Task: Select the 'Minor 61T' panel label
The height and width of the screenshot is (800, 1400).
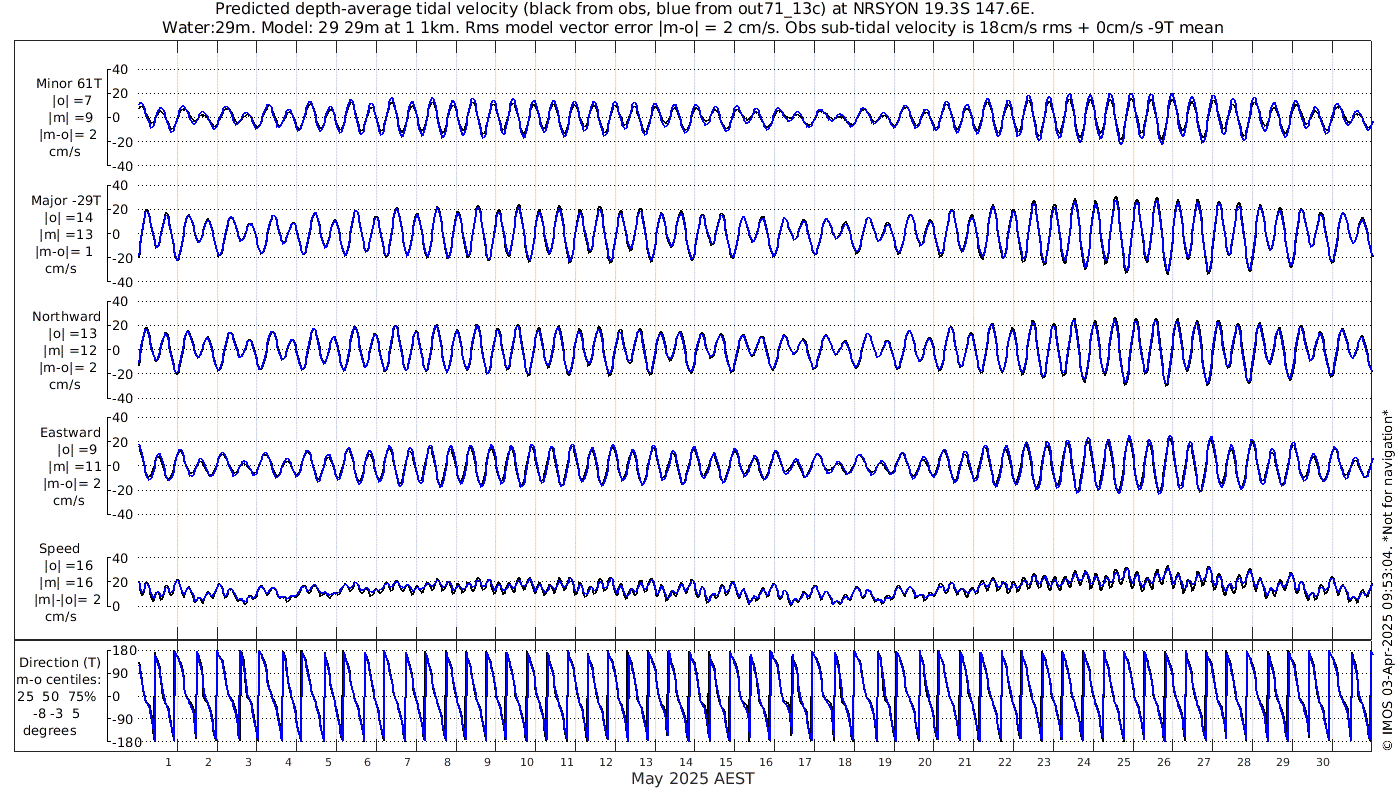Action: click(68, 84)
